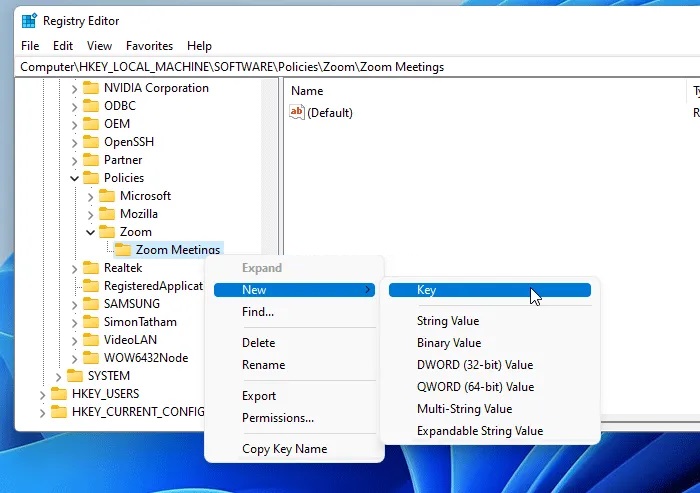Select the Partner tree item
This screenshot has width=700, height=493.
tap(123, 160)
